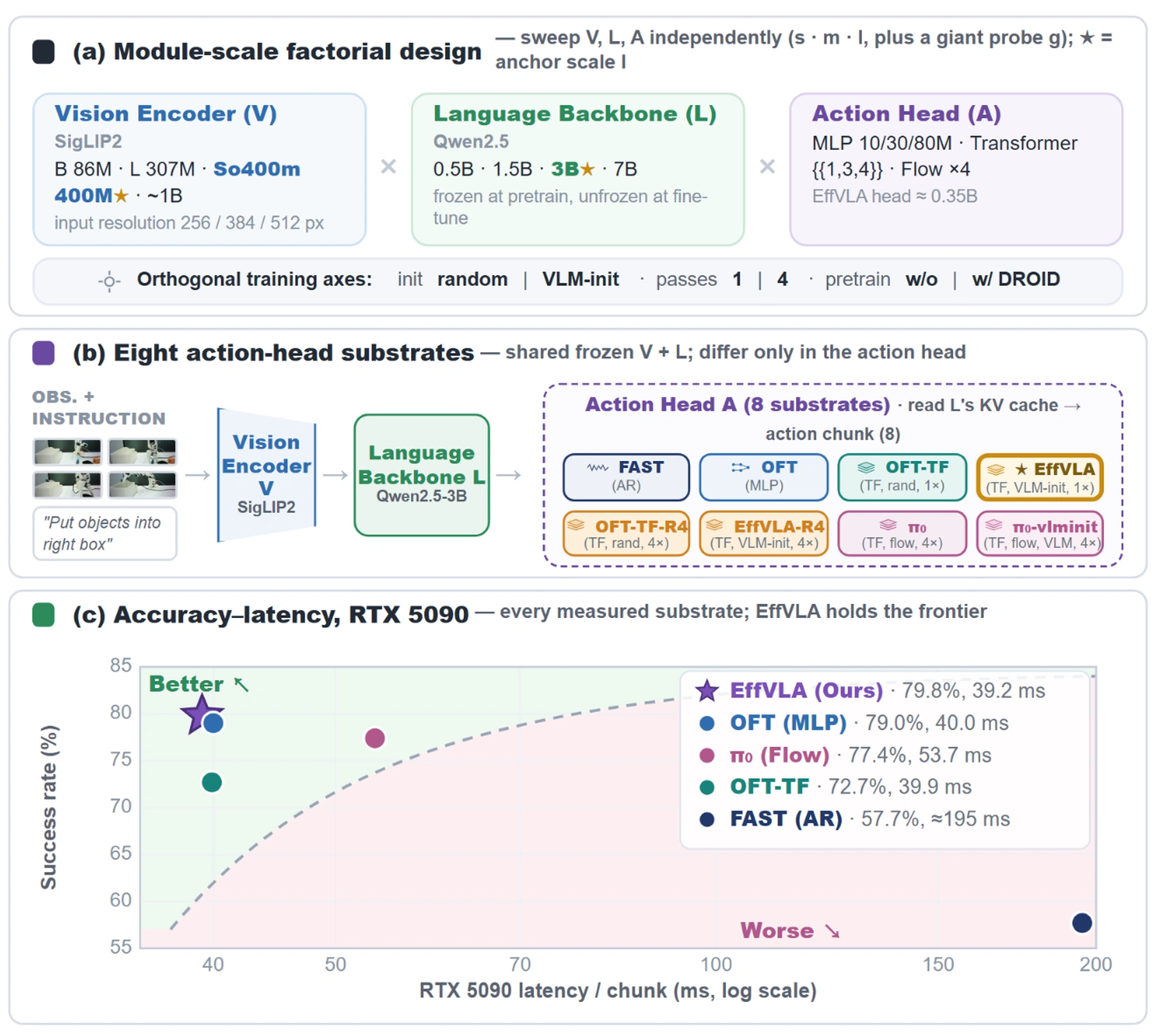Click the gold star next to 400M

coord(121,196)
